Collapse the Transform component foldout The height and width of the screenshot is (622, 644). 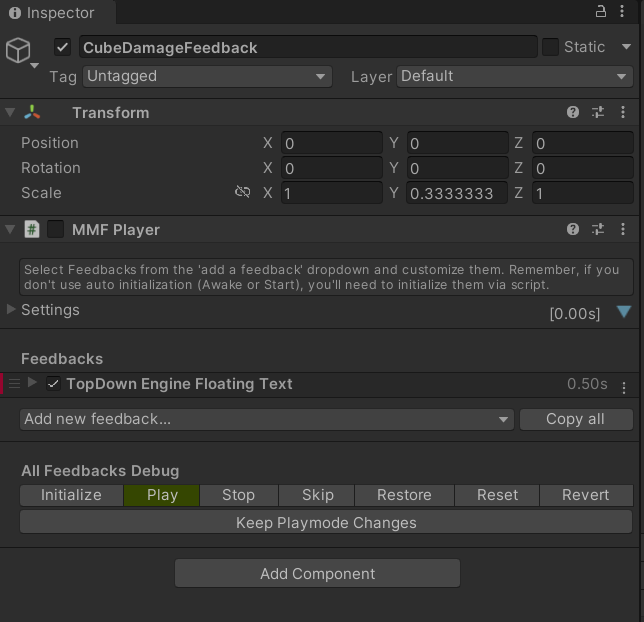click(x=10, y=112)
